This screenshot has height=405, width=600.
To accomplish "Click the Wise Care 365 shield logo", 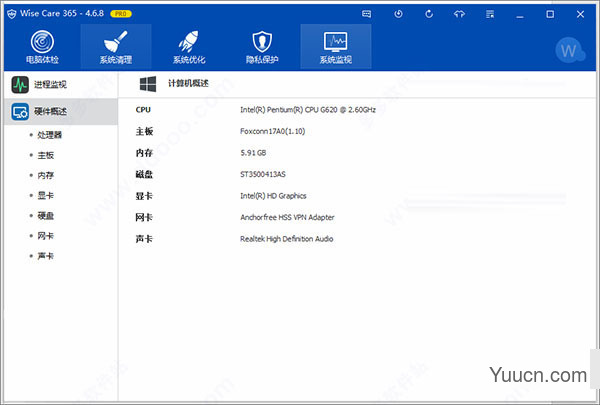I will click(12, 14).
